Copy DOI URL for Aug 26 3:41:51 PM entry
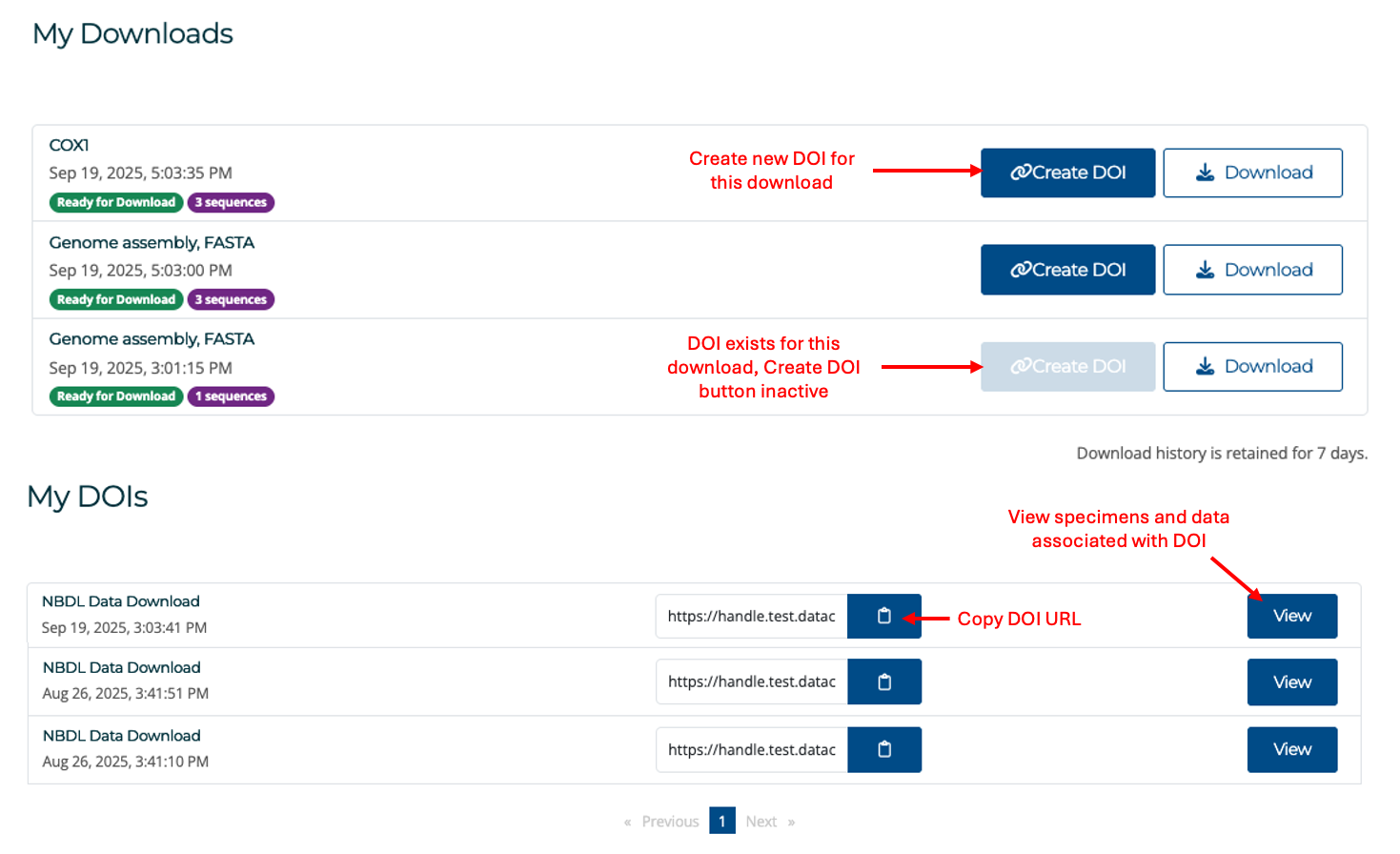 [883, 681]
